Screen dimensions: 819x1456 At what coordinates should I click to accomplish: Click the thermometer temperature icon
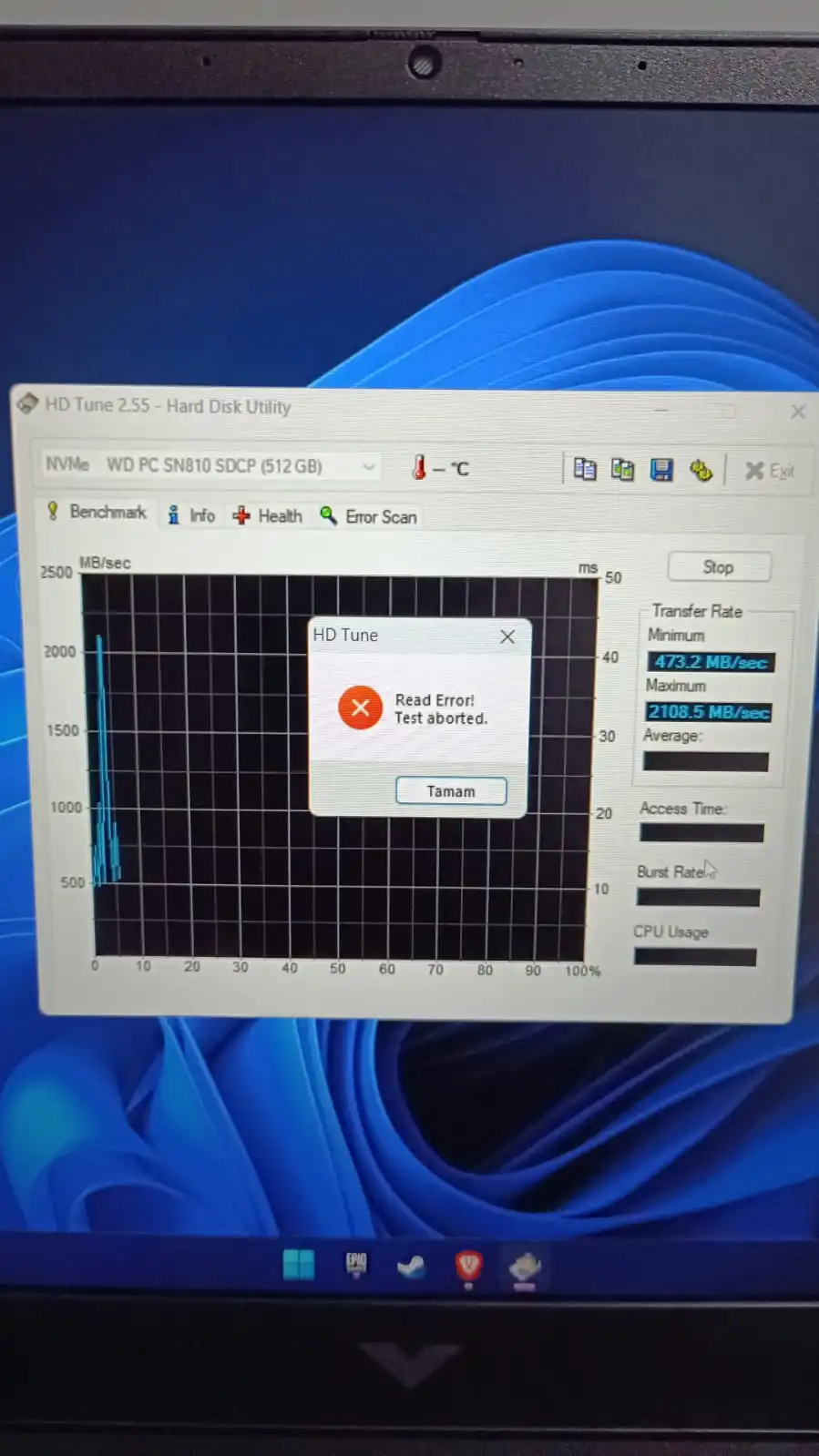click(x=419, y=467)
